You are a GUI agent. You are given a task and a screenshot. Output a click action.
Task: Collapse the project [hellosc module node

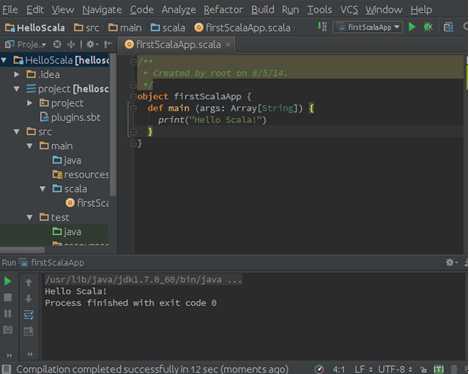pyautogui.click(x=16, y=89)
